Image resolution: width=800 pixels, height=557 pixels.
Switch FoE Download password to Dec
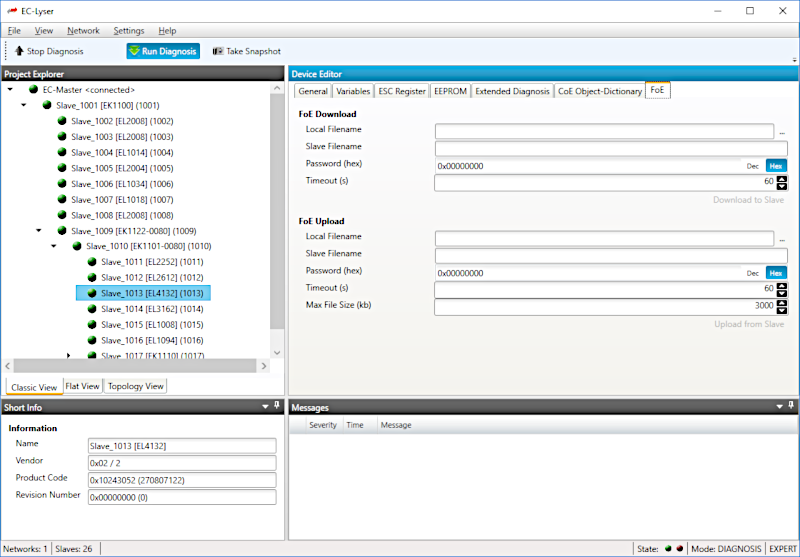coord(753,166)
